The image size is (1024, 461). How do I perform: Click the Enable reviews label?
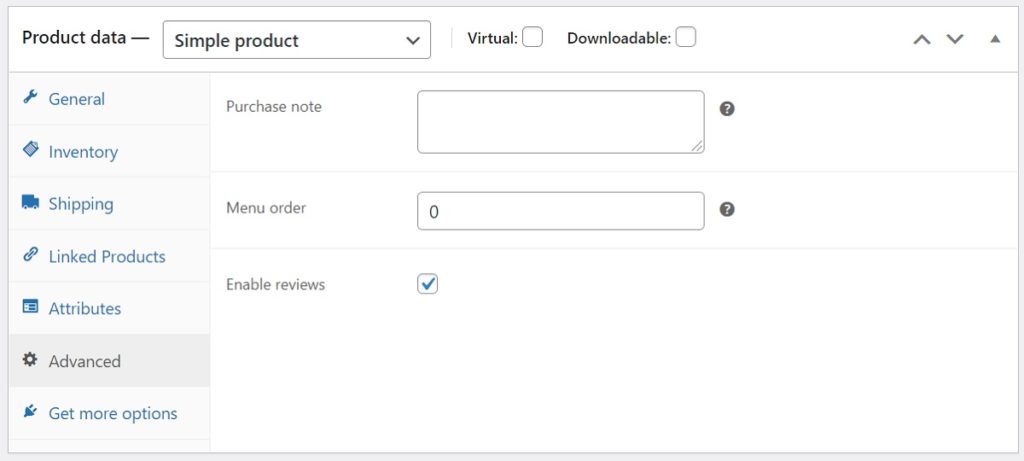(275, 285)
